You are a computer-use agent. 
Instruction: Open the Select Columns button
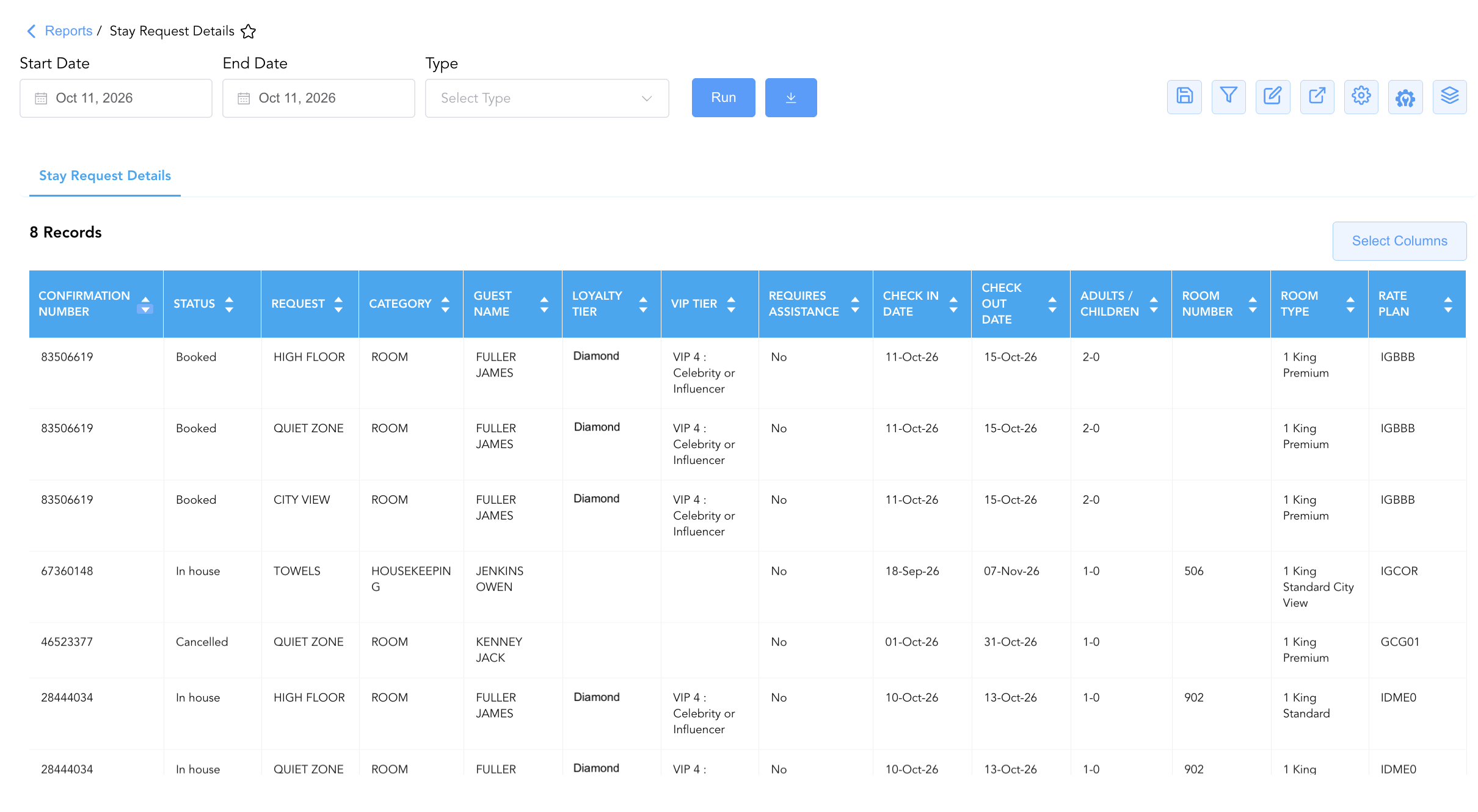pos(1399,241)
